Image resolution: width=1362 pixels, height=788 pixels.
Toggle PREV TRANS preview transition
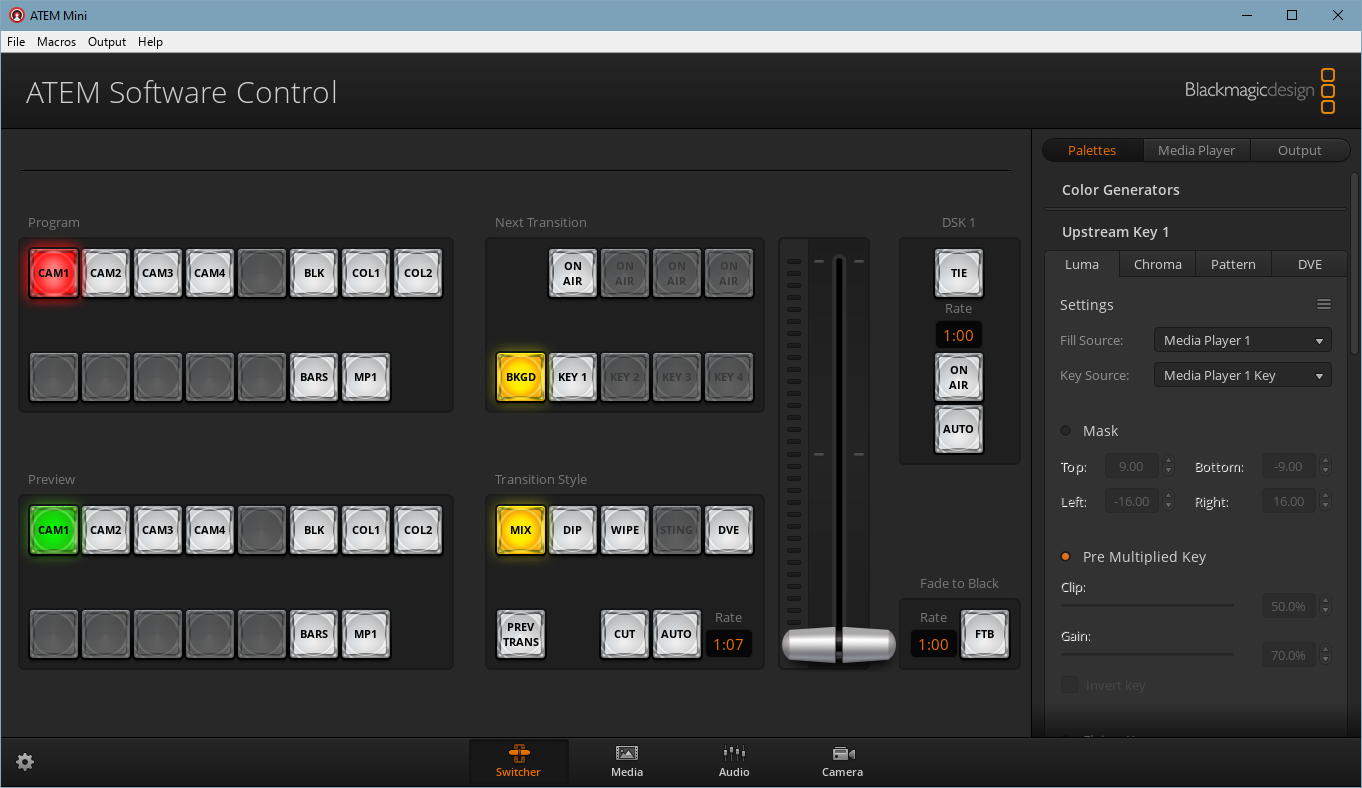click(521, 634)
